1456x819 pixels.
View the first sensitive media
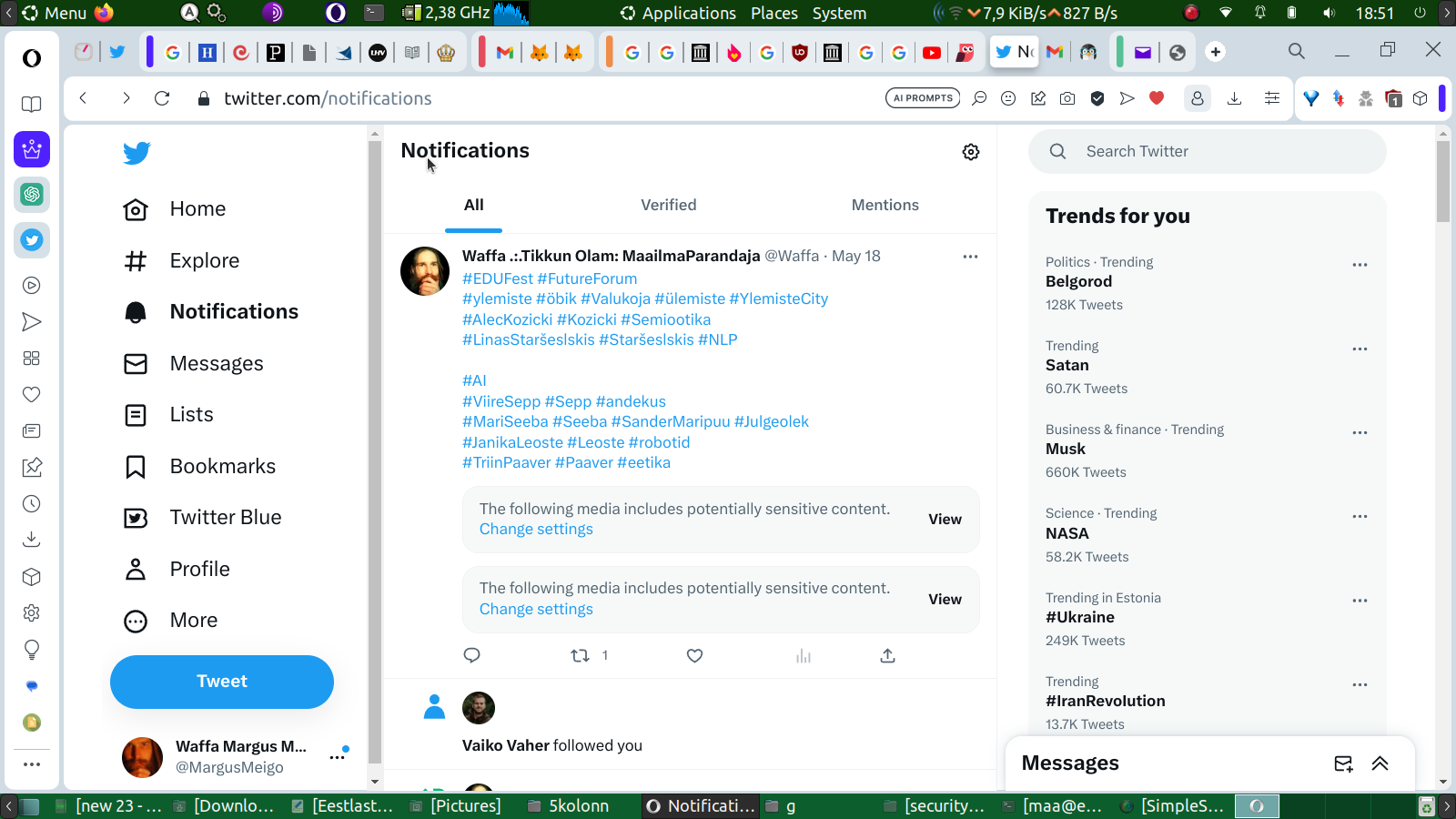pos(945,520)
